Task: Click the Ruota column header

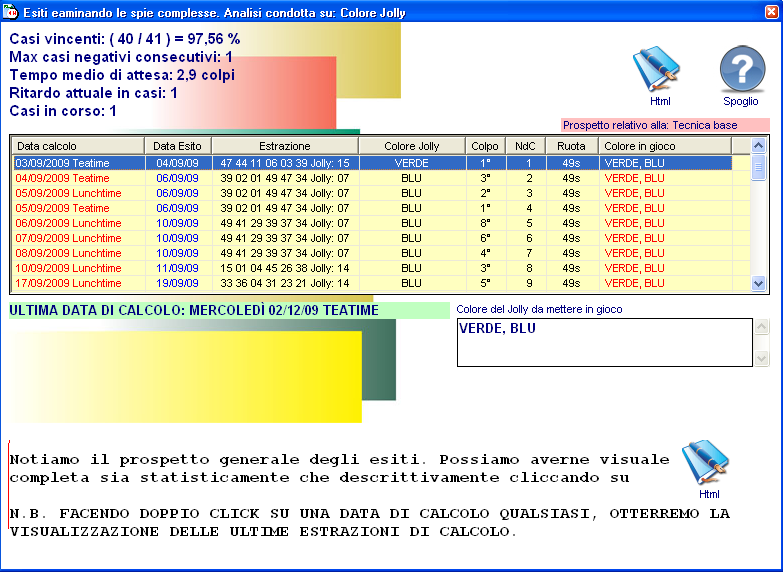Action: (x=571, y=146)
